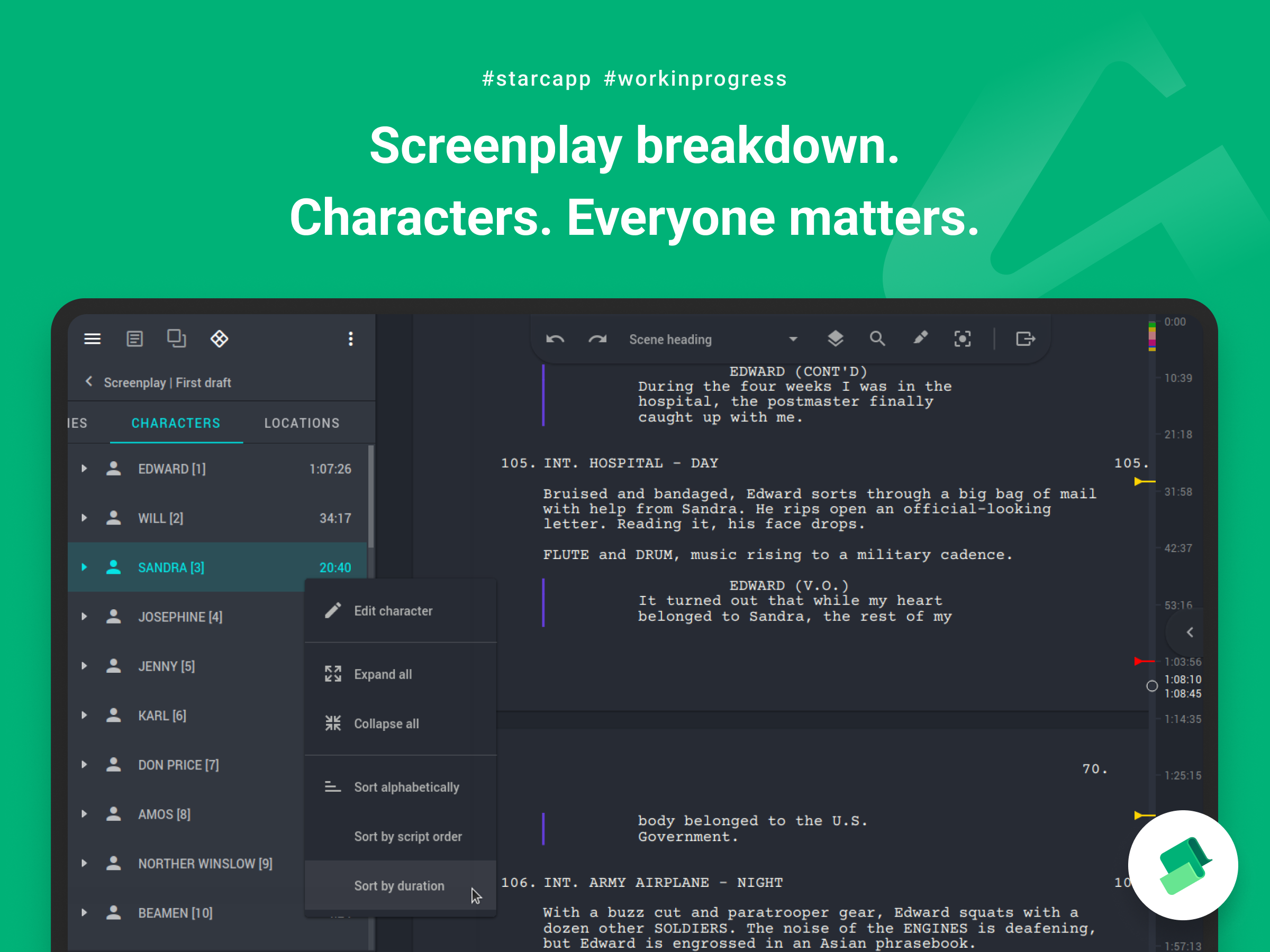The width and height of the screenshot is (1270, 952).
Task: Click the EDWARD (V.O.) character cue
Action: tap(789, 585)
